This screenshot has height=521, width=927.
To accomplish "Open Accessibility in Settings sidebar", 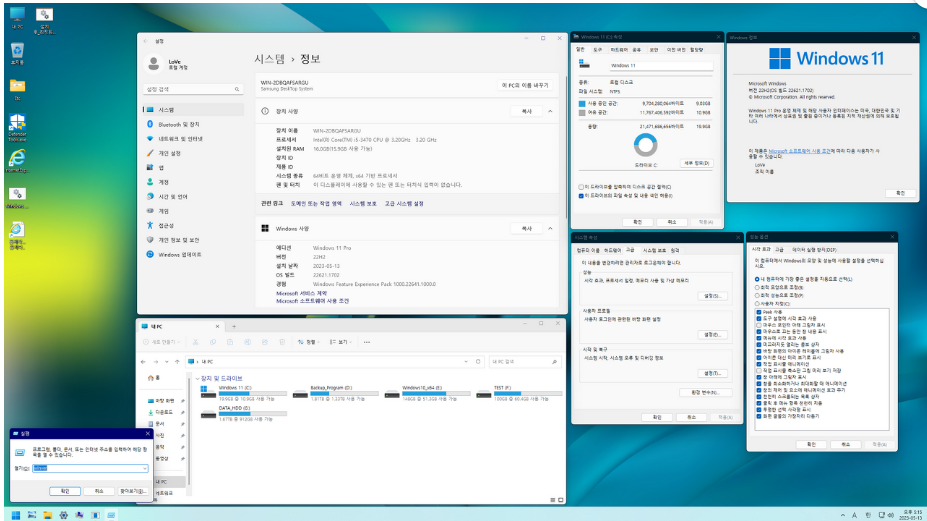I will (193, 225).
